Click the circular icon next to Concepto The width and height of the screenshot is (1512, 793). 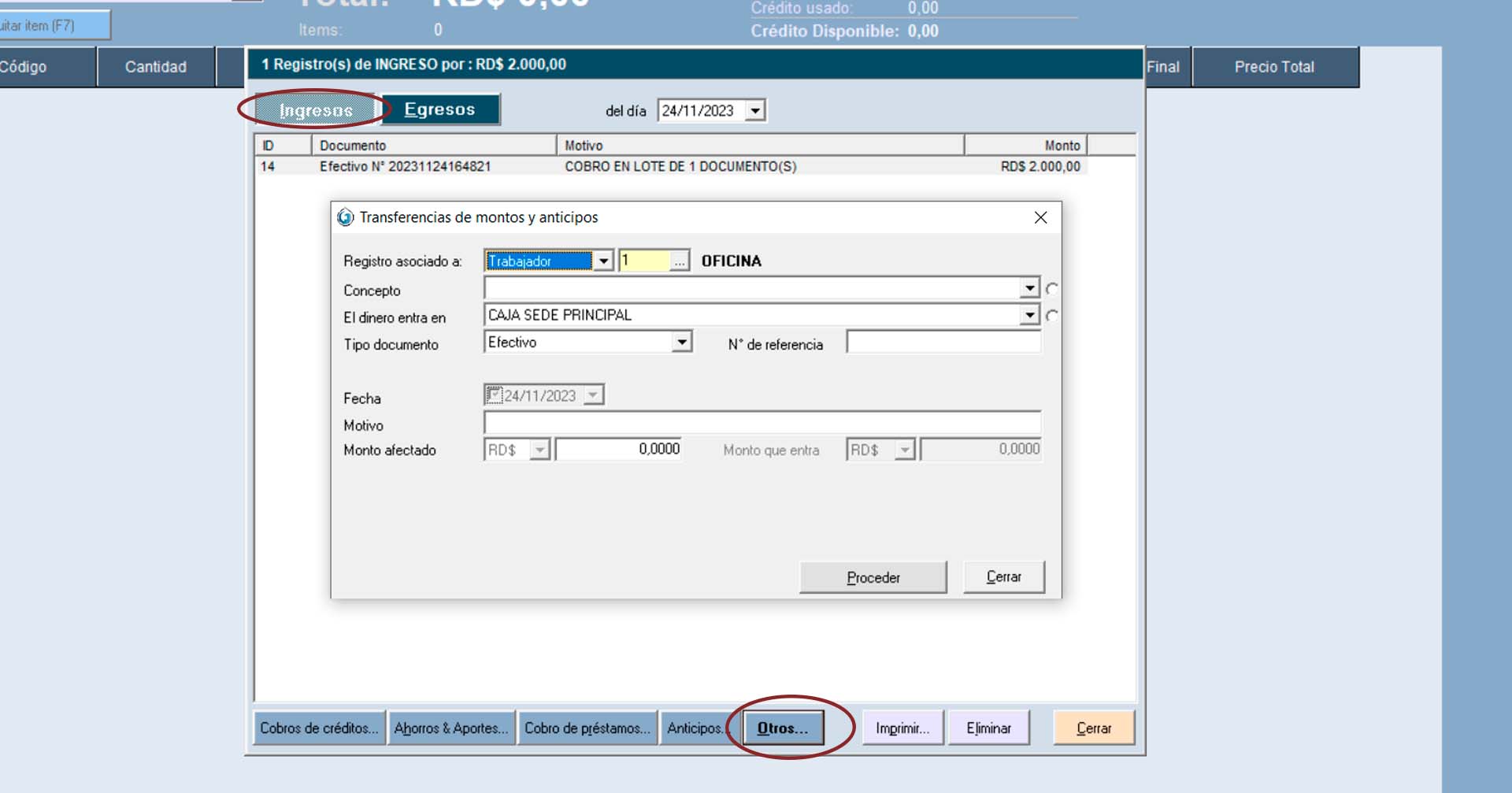tap(1052, 289)
